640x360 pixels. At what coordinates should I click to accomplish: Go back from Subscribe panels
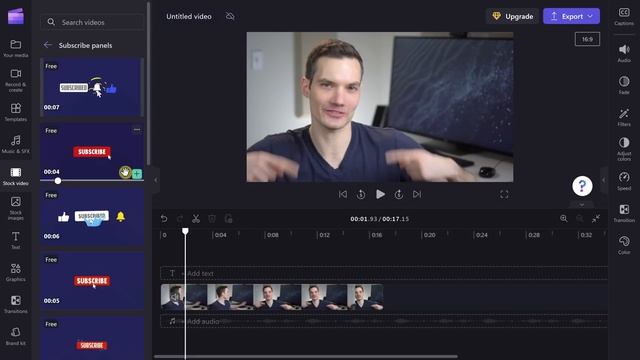[48, 45]
